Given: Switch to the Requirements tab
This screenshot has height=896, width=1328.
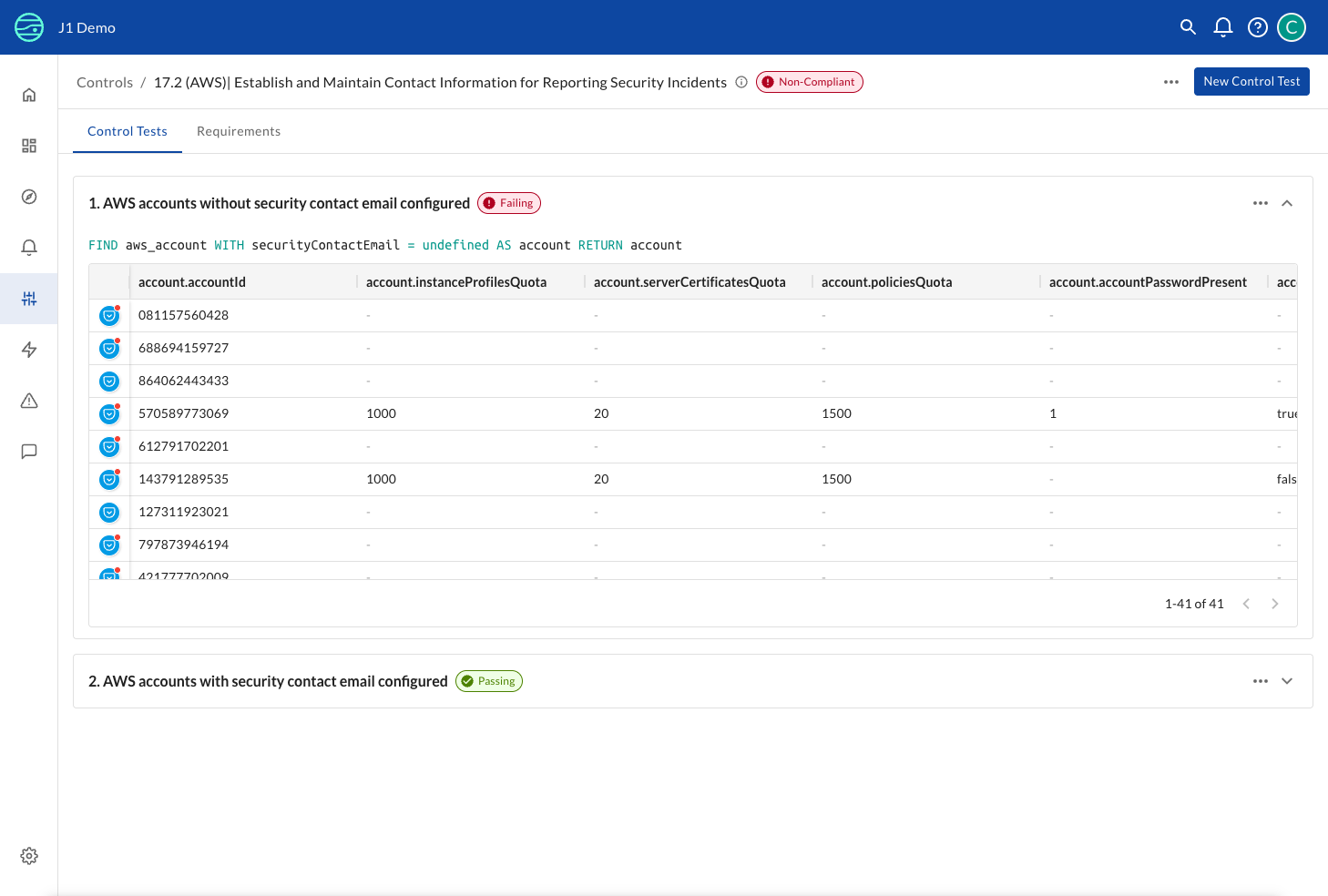Looking at the screenshot, I should pyautogui.click(x=239, y=131).
